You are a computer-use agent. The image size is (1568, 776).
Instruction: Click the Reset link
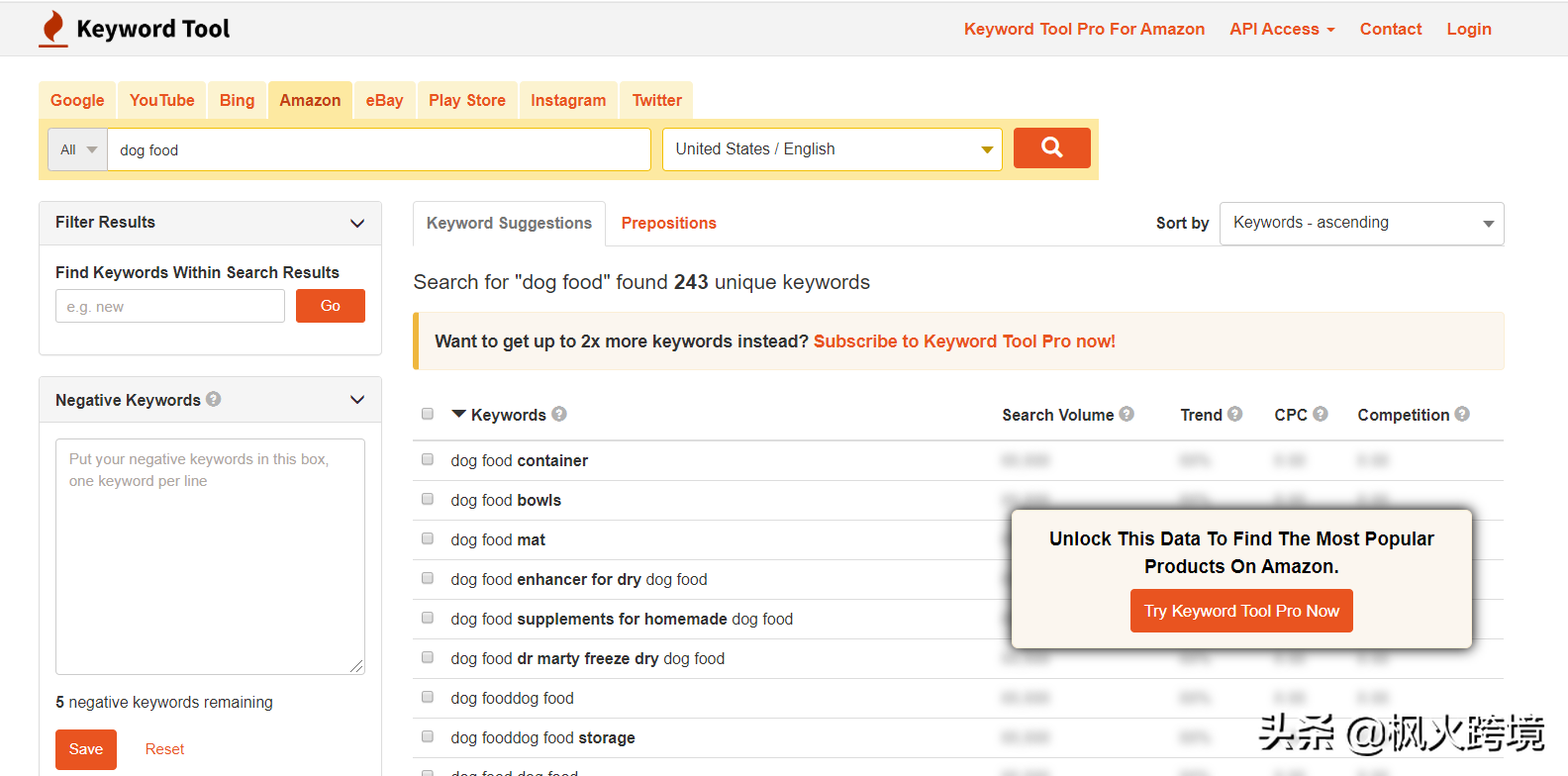click(x=164, y=749)
